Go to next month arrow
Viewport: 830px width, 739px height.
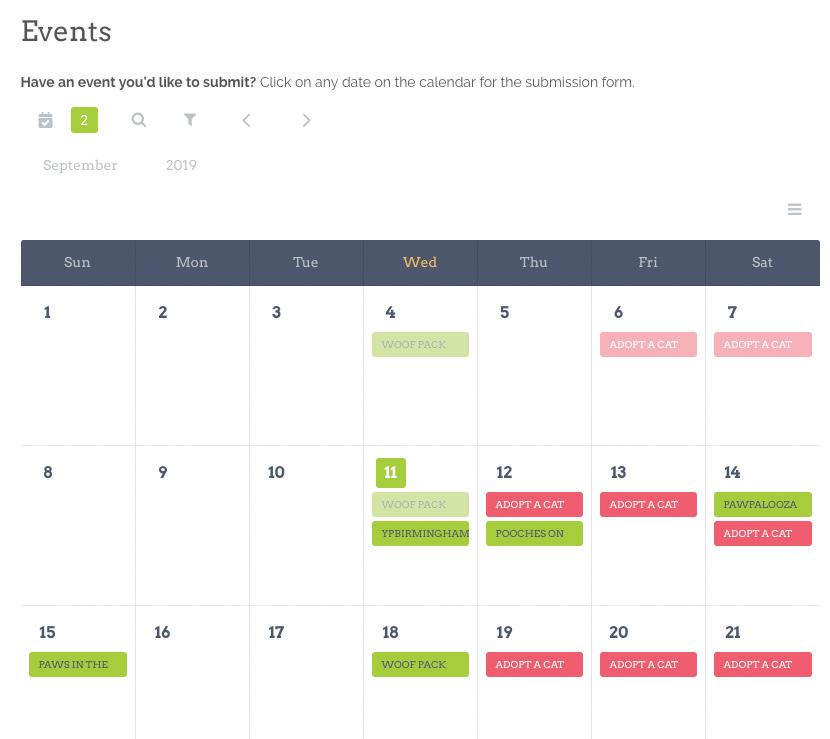click(x=306, y=120)
